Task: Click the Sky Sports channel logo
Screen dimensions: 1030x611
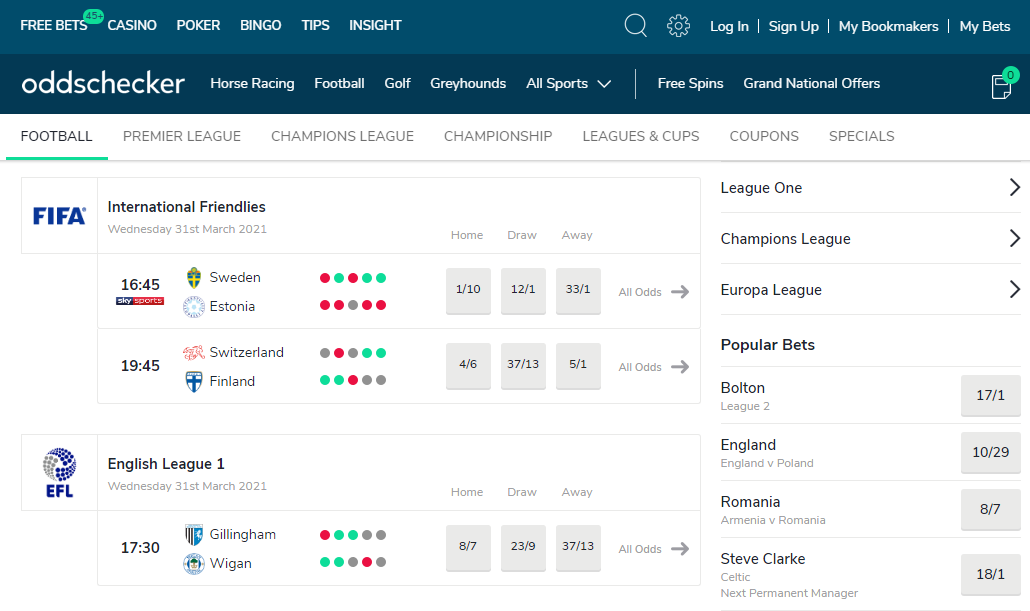Action: pyautogui.click(x=140, y=301)
